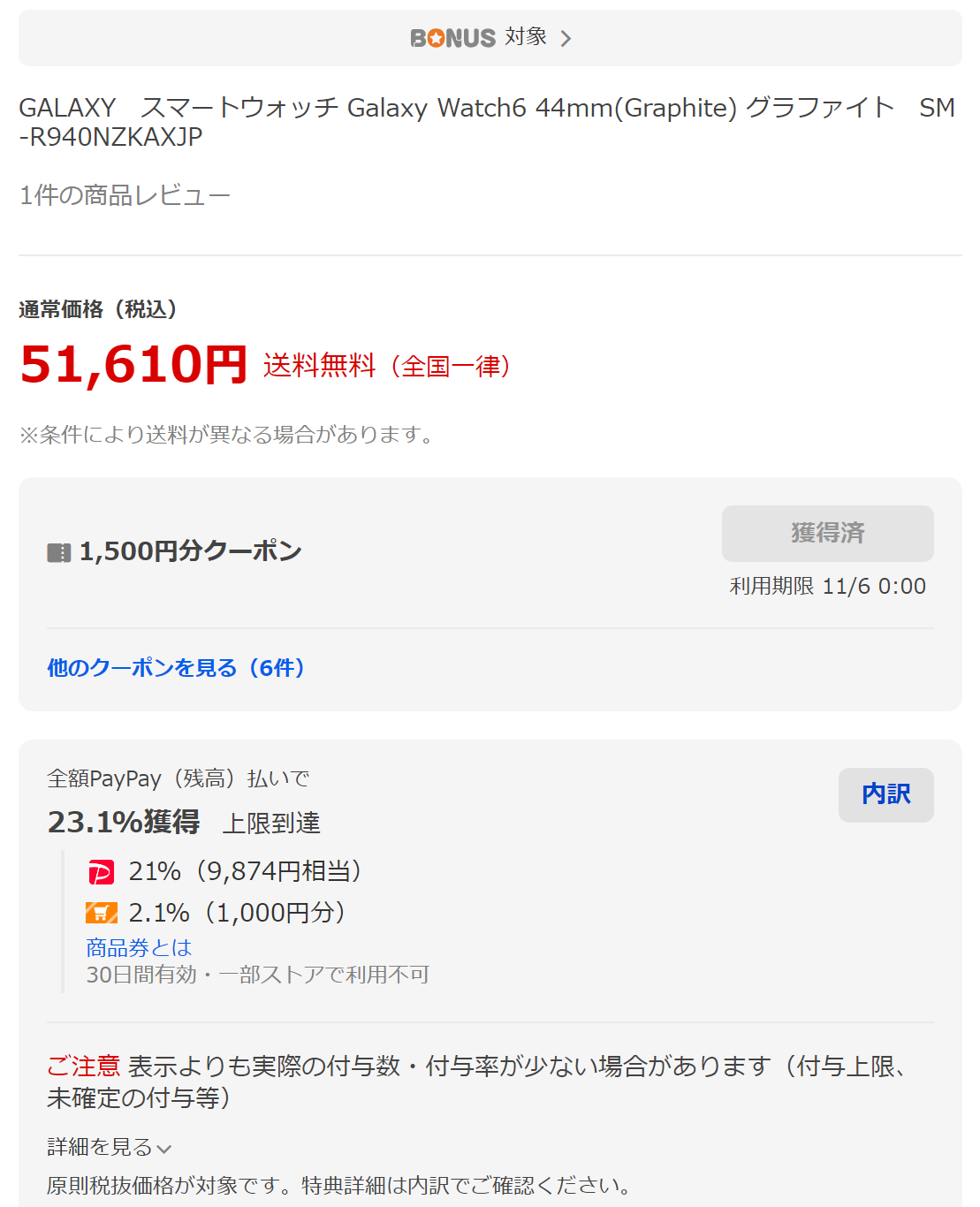Click the red ご注意 caution label

click(x=83, y=1067)
